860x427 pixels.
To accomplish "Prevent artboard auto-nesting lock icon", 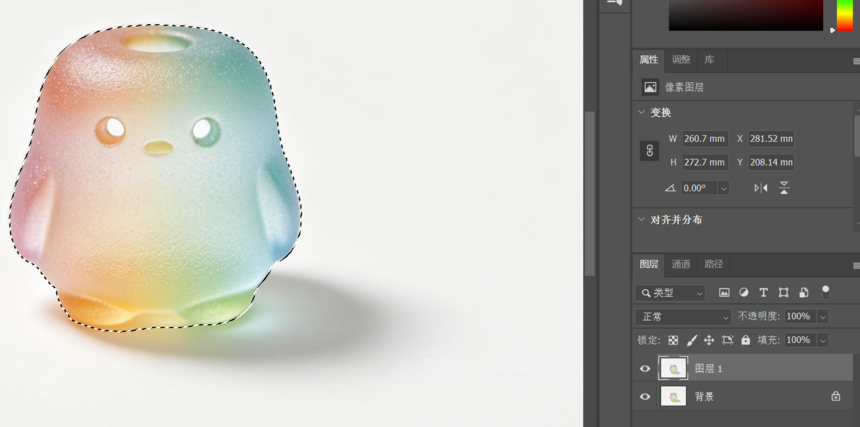I will click(727, 340).
